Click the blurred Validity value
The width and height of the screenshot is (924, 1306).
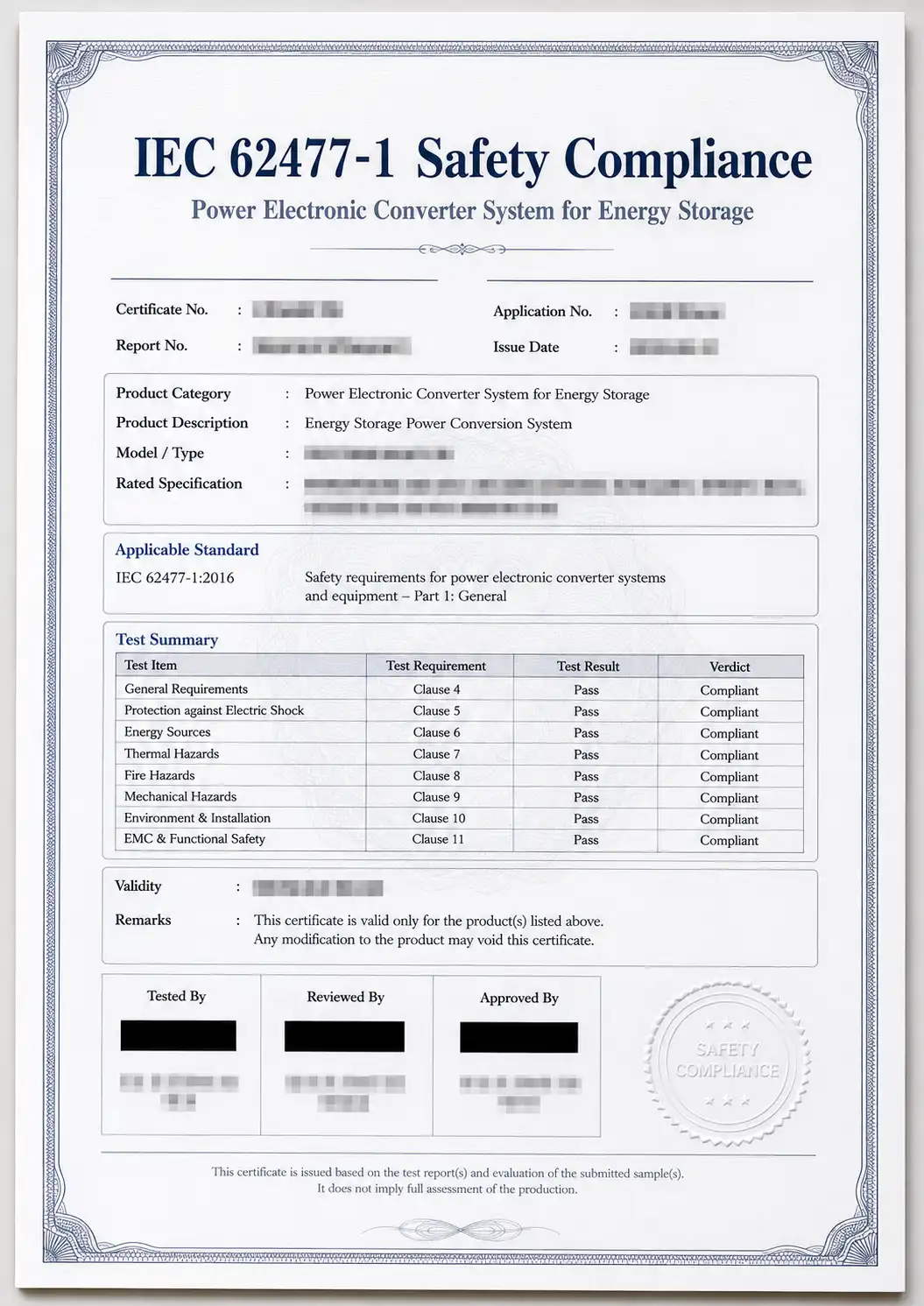point(318,888)
